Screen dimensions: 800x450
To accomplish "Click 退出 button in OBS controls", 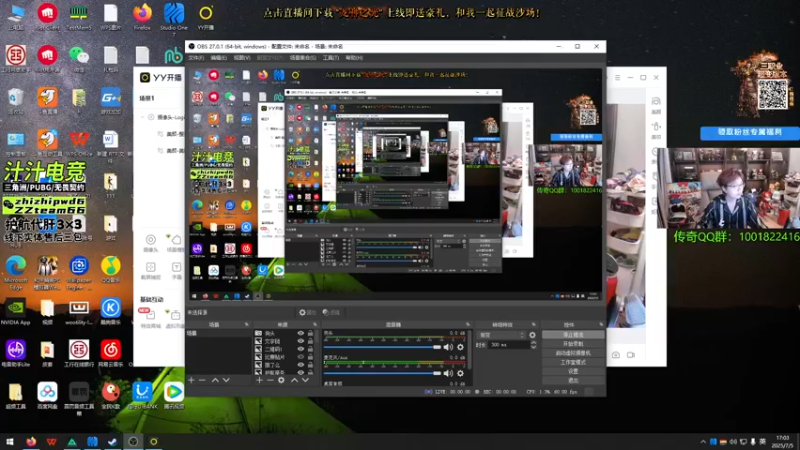I will [573, 381].
